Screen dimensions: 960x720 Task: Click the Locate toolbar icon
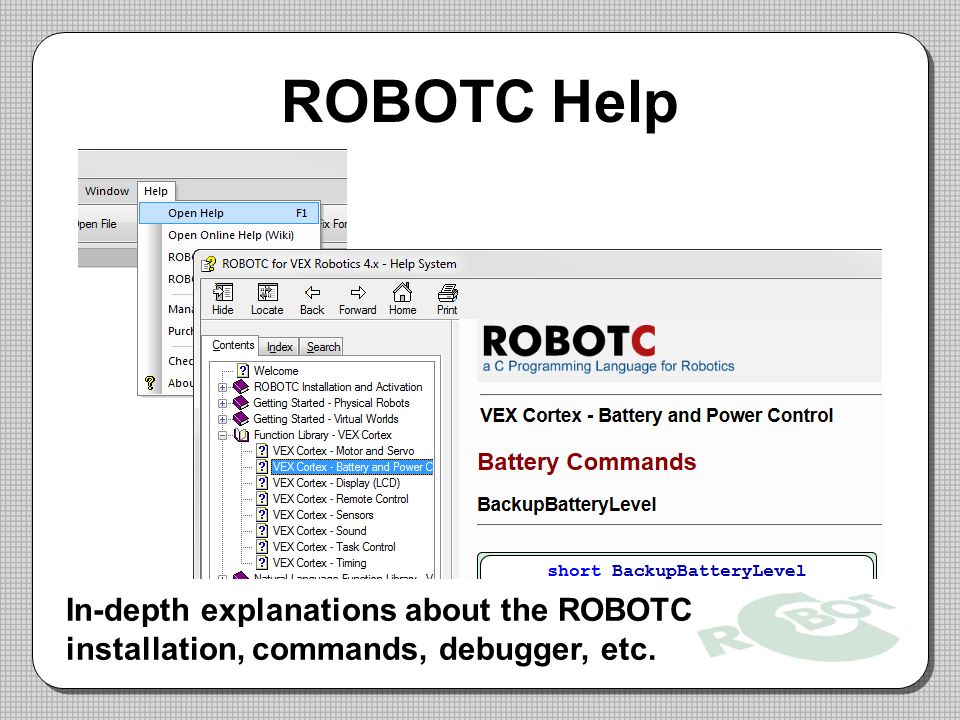click(268, 292)
